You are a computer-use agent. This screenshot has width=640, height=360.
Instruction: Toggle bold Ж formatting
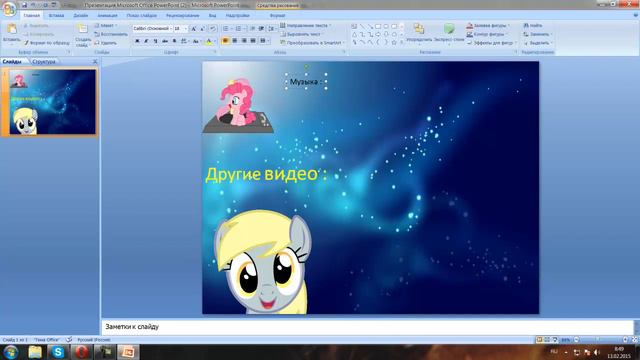point(137,41)
